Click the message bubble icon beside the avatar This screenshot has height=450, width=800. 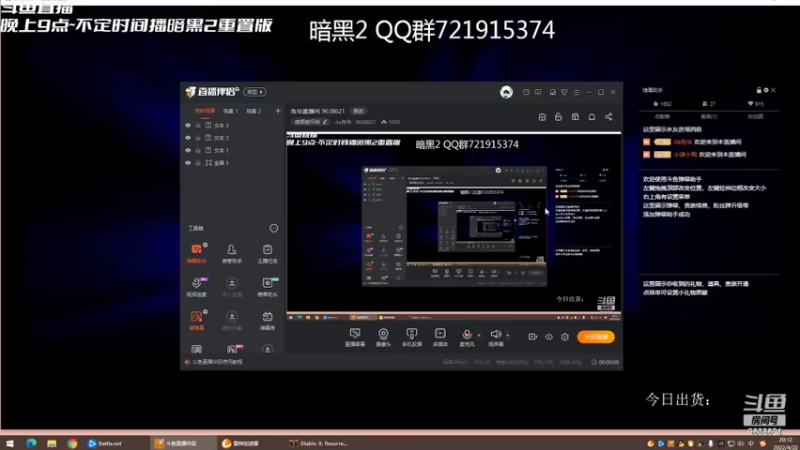point(526,92)
